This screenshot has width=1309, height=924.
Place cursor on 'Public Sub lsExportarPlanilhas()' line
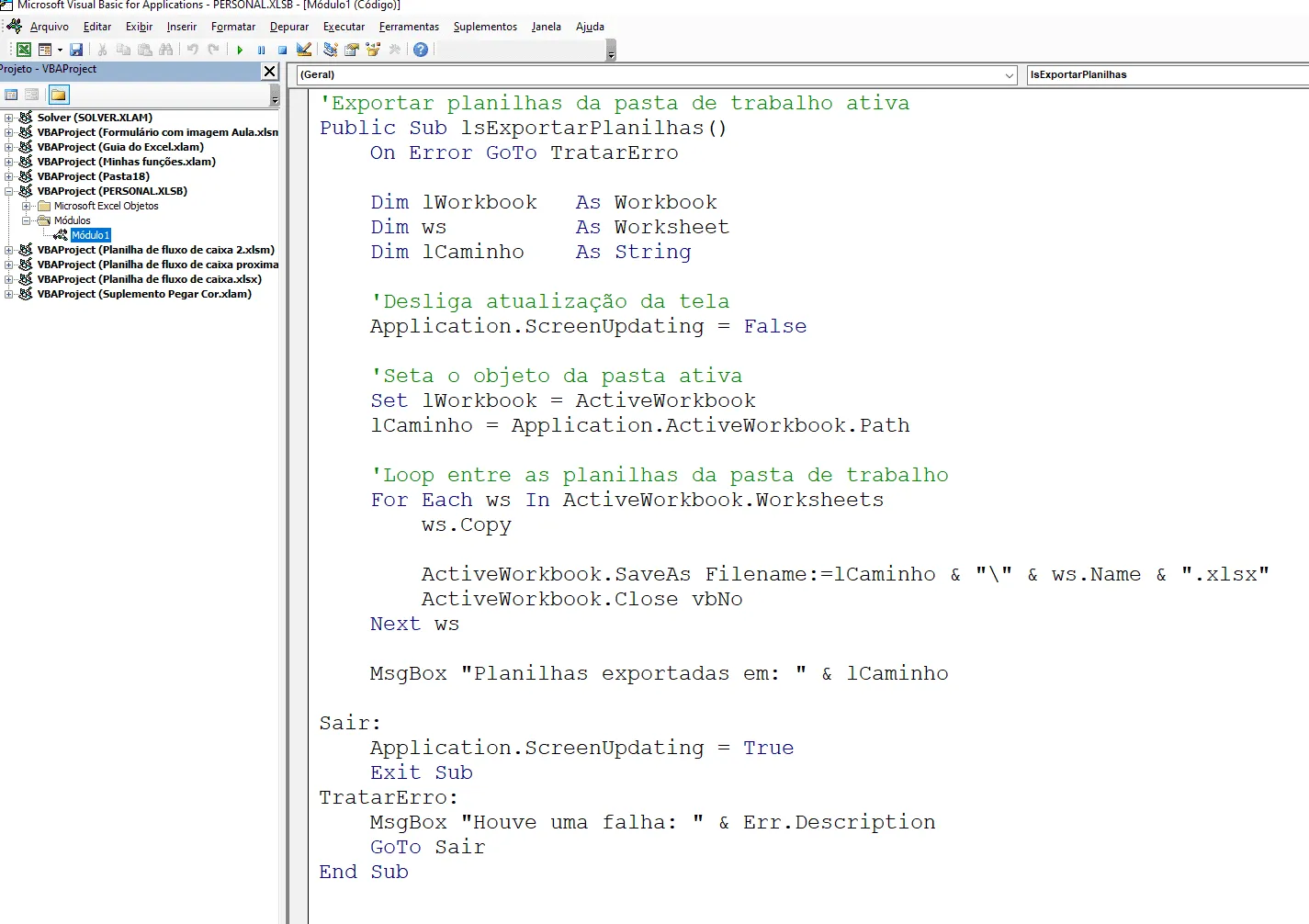click(x=523, y=128)
